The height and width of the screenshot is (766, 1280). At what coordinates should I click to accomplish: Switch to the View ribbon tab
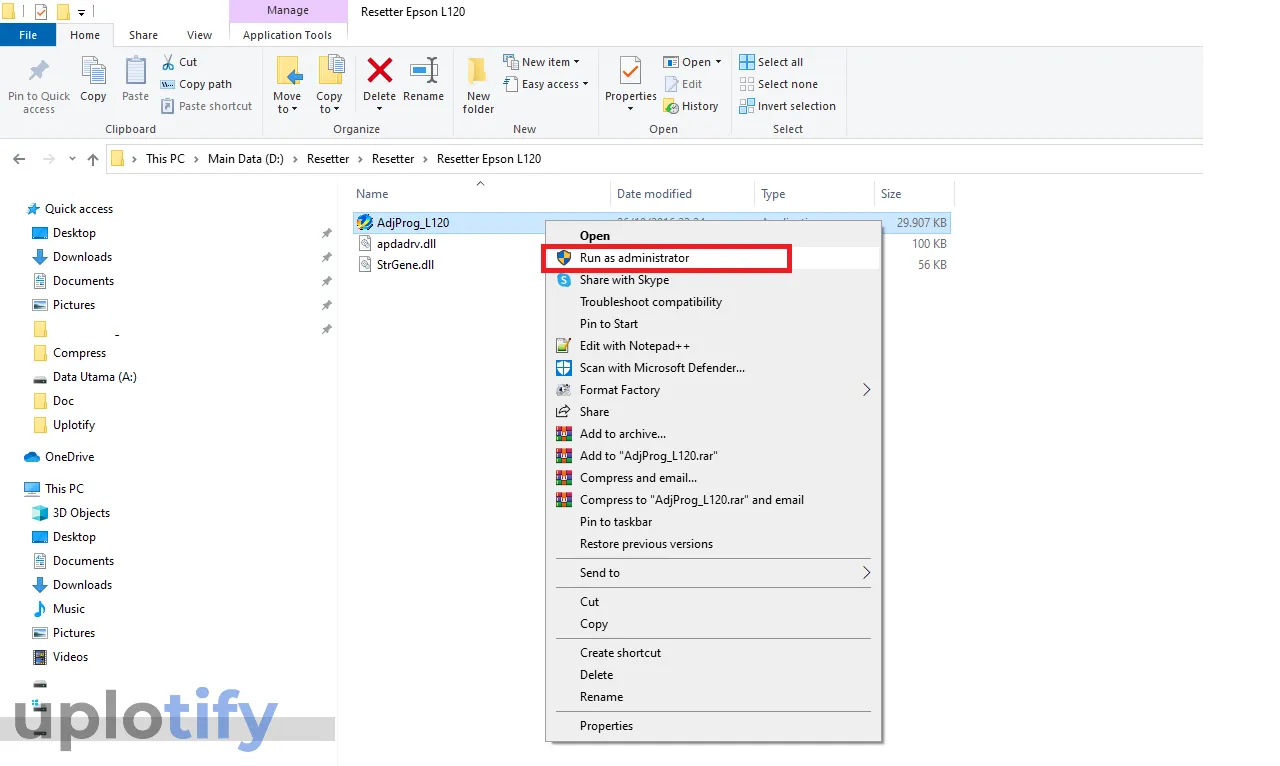pos(199,35)
